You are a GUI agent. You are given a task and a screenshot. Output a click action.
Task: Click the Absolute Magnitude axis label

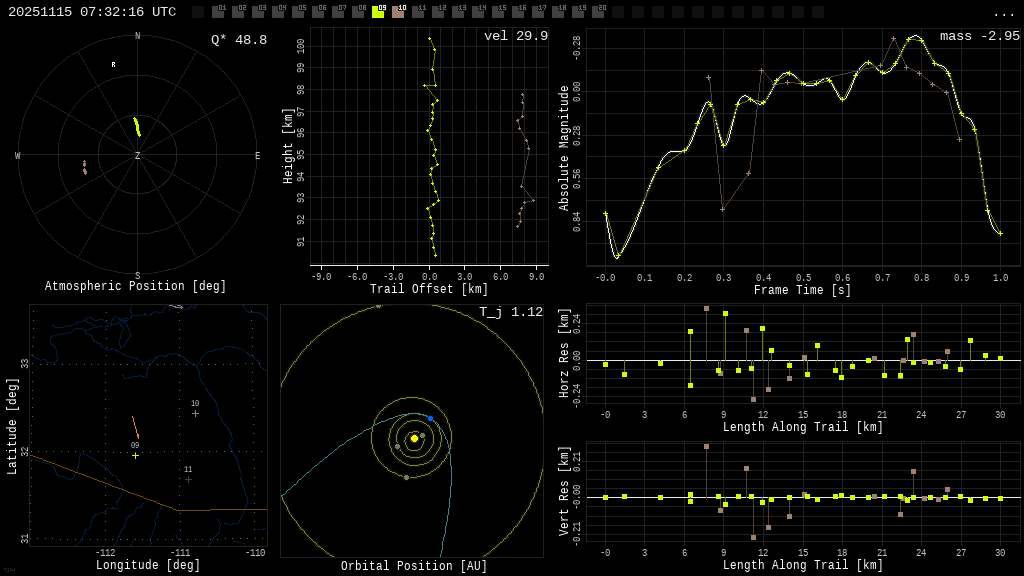[x=564, y=148]
